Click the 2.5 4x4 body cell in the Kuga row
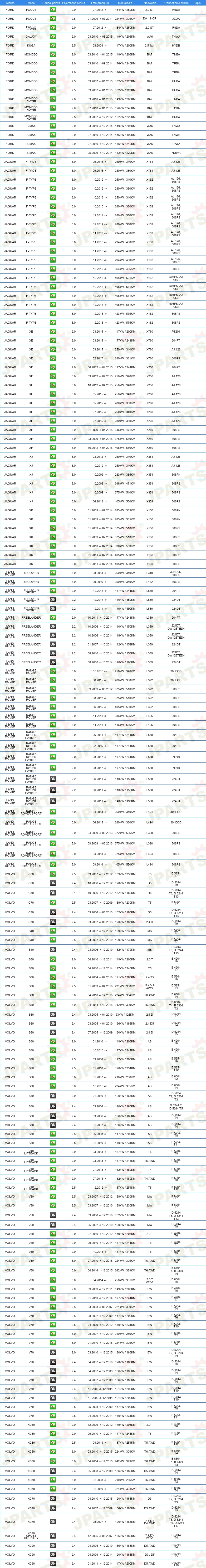Screen dimensions: 206x1568 (150, 46)
